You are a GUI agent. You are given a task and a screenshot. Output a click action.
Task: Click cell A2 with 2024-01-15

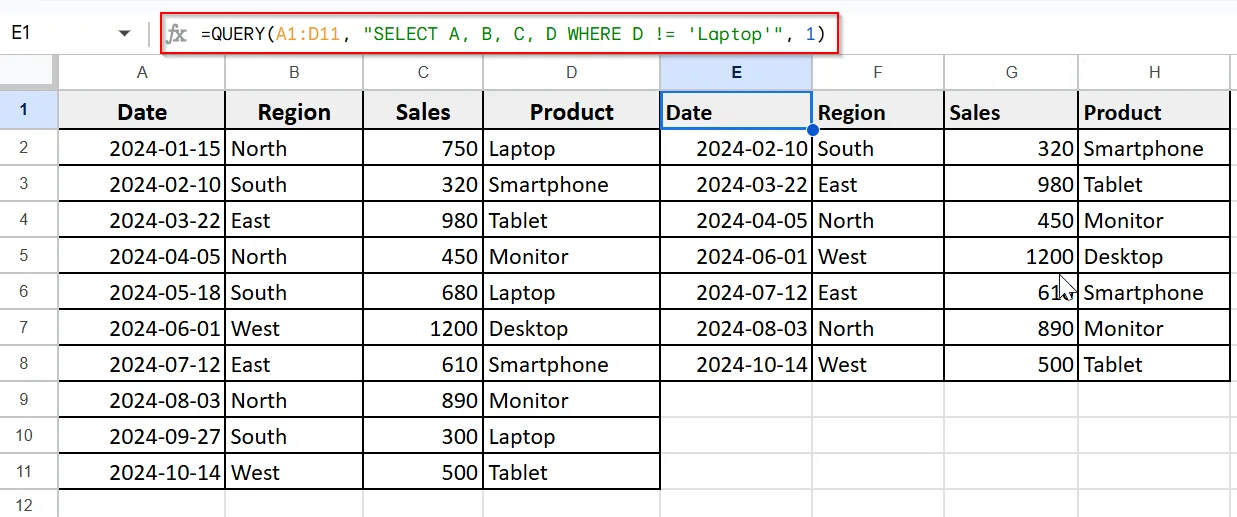tap(142, 148)
